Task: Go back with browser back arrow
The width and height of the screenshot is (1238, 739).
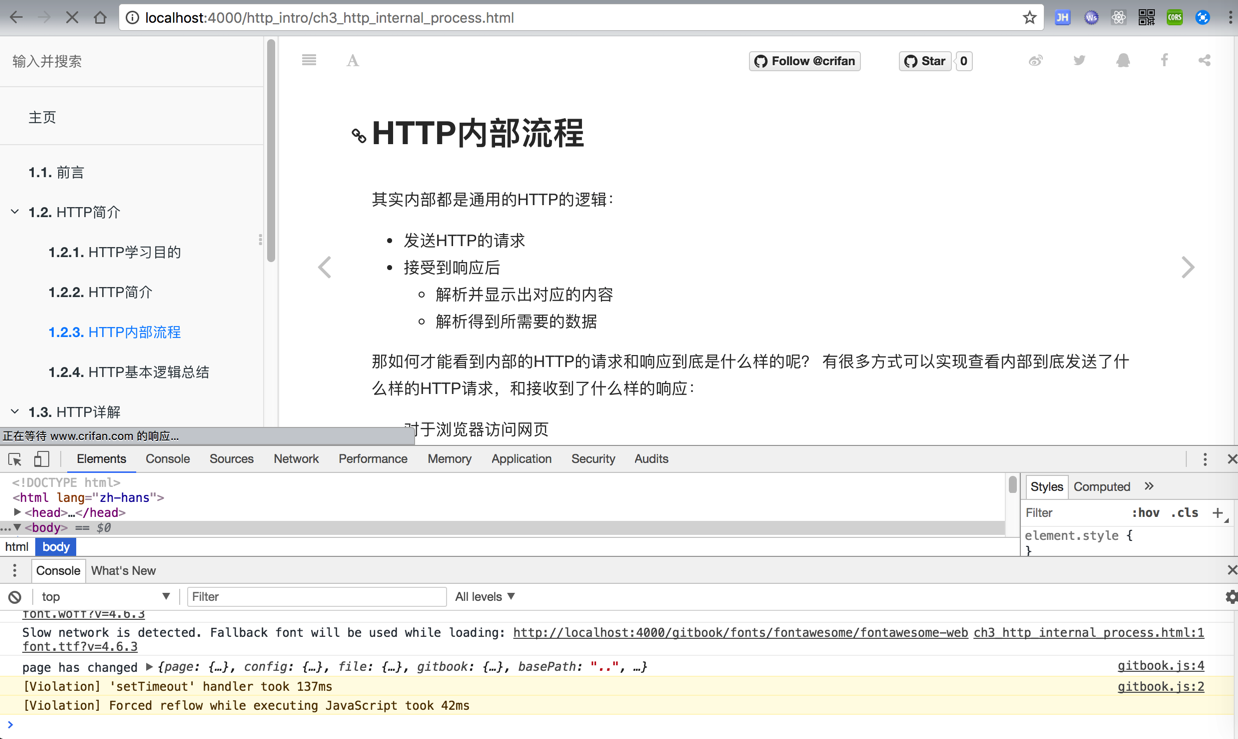Action: 16,18
